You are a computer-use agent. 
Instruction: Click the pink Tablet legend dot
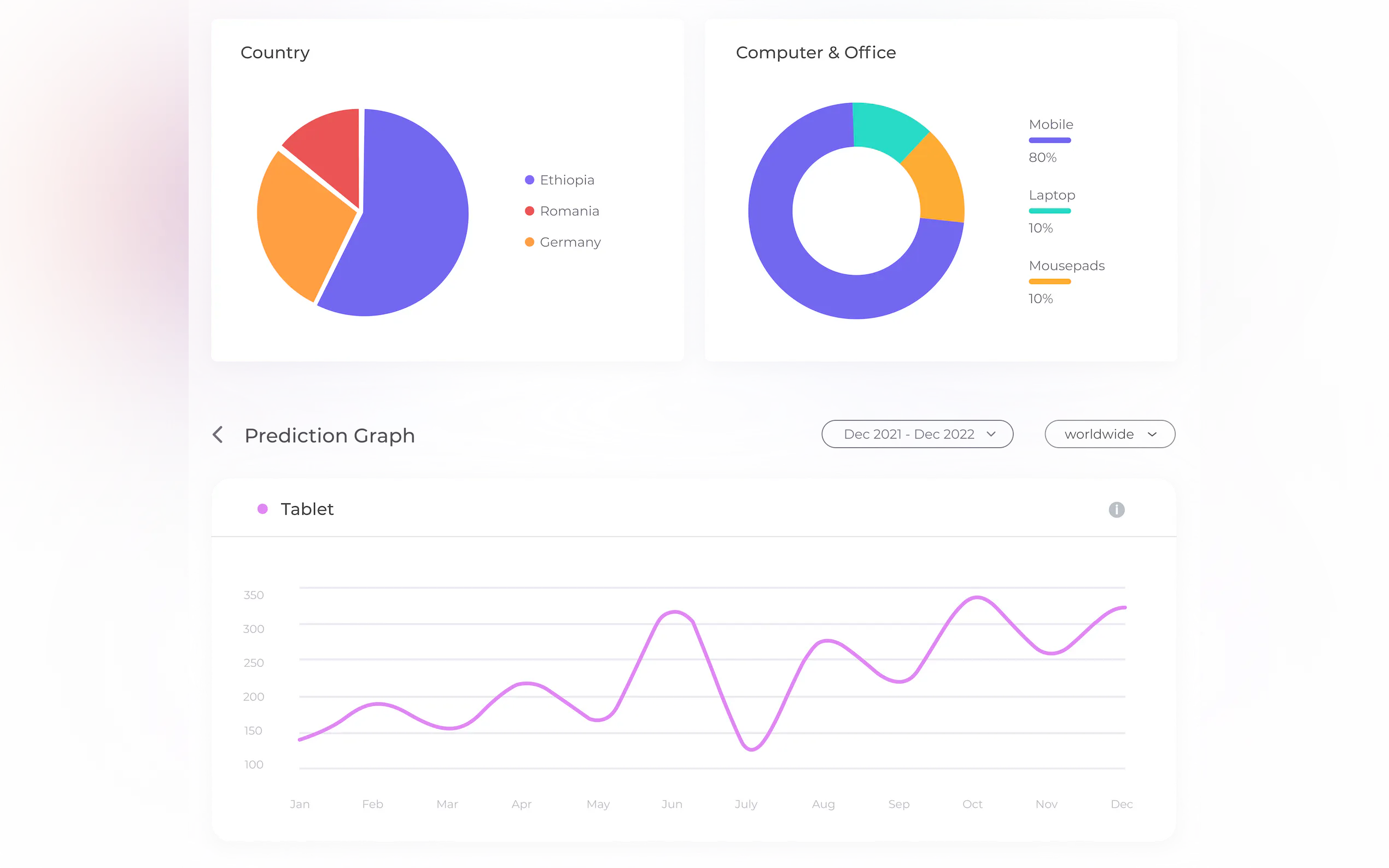coord(262,509)
